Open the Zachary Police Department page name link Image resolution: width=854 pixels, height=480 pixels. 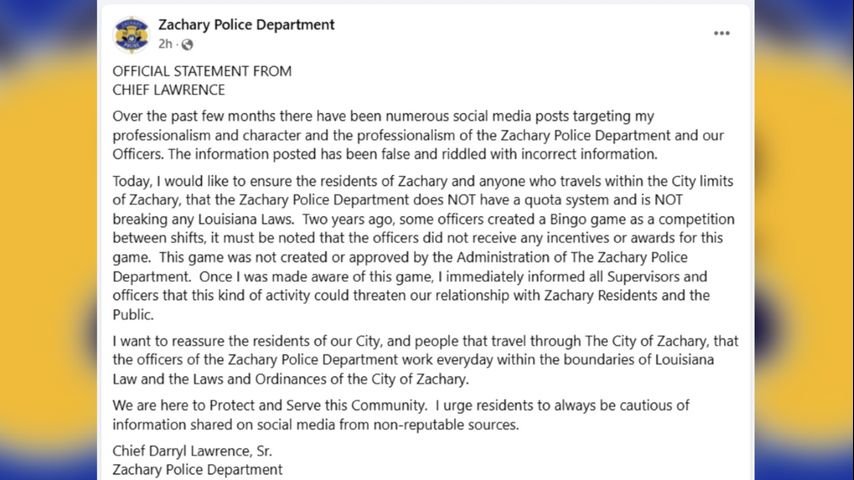point(246,25)
